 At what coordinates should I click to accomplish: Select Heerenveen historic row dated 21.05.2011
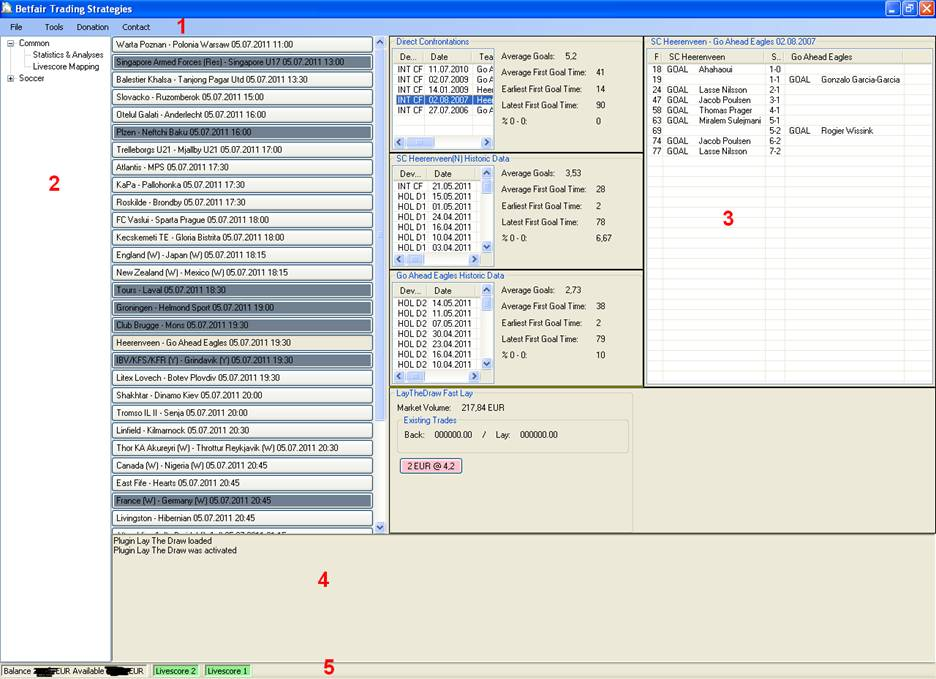[x=438, y=186]
